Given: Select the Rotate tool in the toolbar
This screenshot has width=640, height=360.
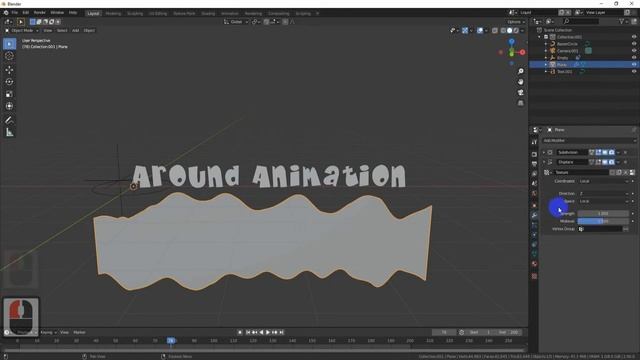Looking at the screenshot, I should coord(9,82).
